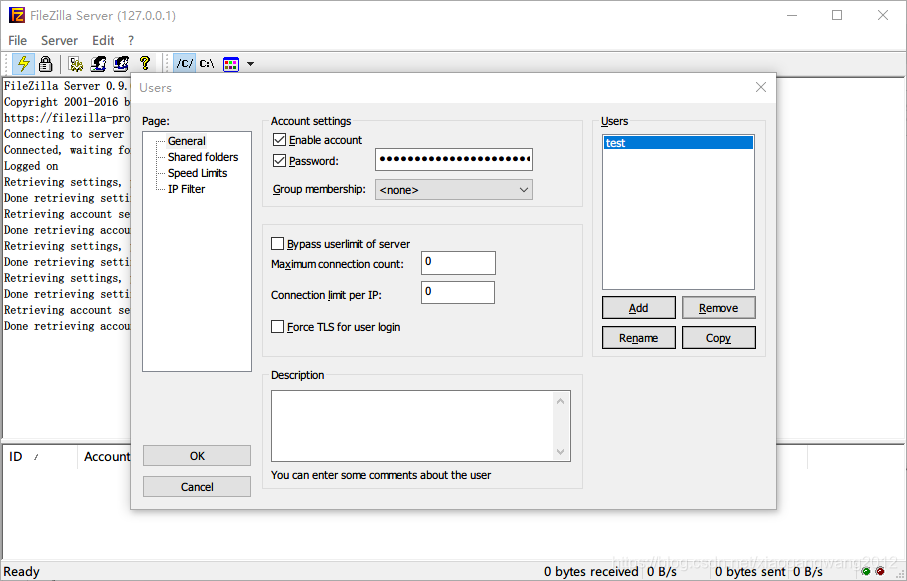
Task: Toggle the Password checkbox
Action: point(279,161)
